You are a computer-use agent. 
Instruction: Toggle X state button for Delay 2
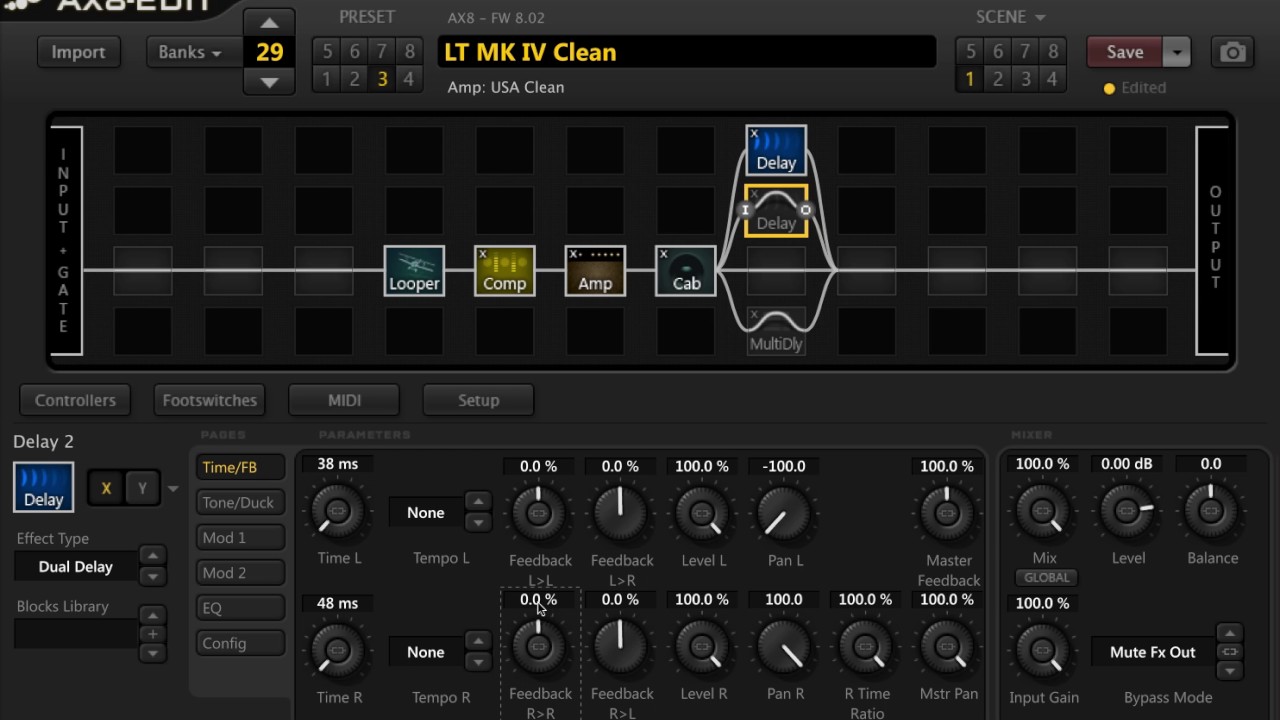106,488
